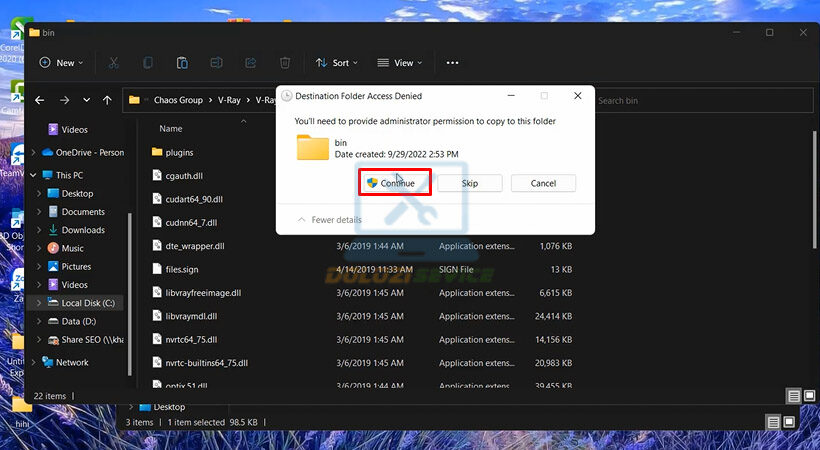
Task: Click the Copy icon in toolbar
Action: click(x=148, y=62)
